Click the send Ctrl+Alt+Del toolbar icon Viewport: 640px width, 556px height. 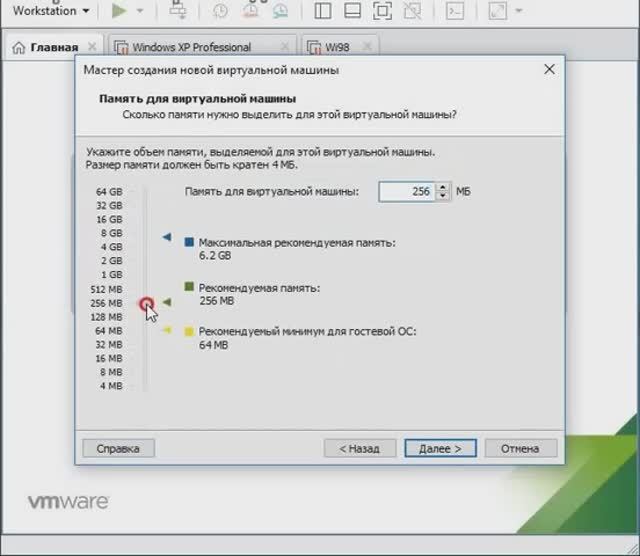click(x=178, y=10)
